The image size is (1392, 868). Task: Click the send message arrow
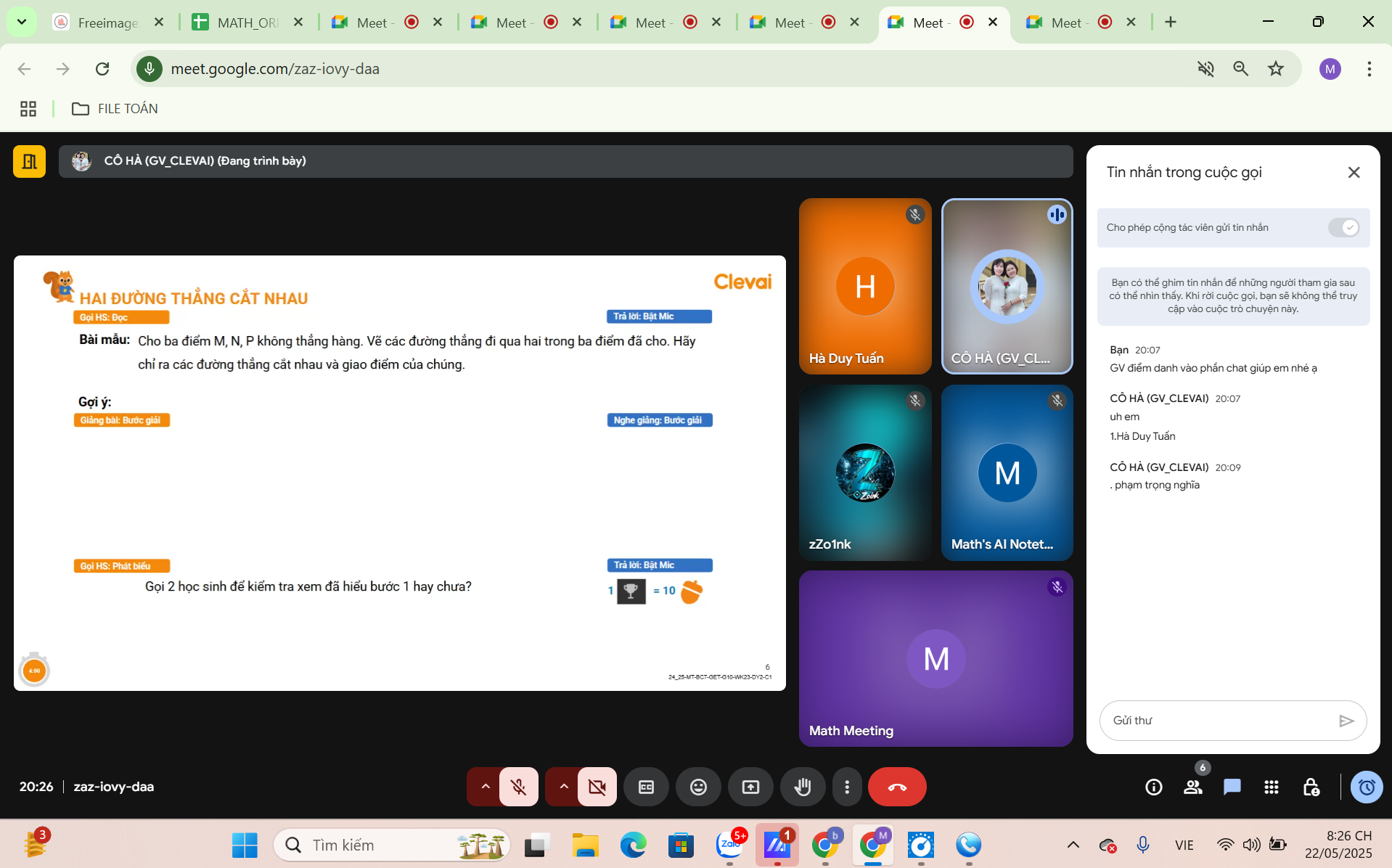(x=1346, y=720)
